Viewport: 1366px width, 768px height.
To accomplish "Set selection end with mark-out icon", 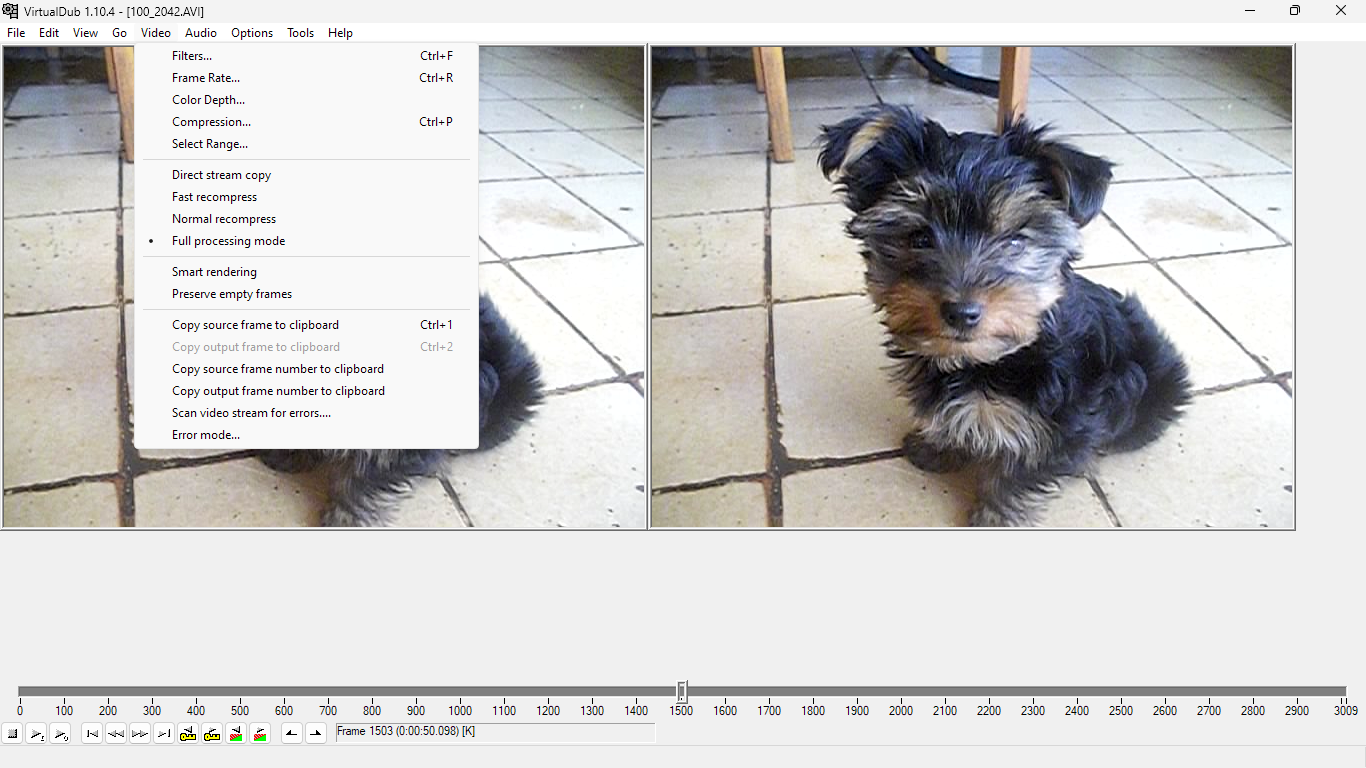I will [x=316, y=734].
